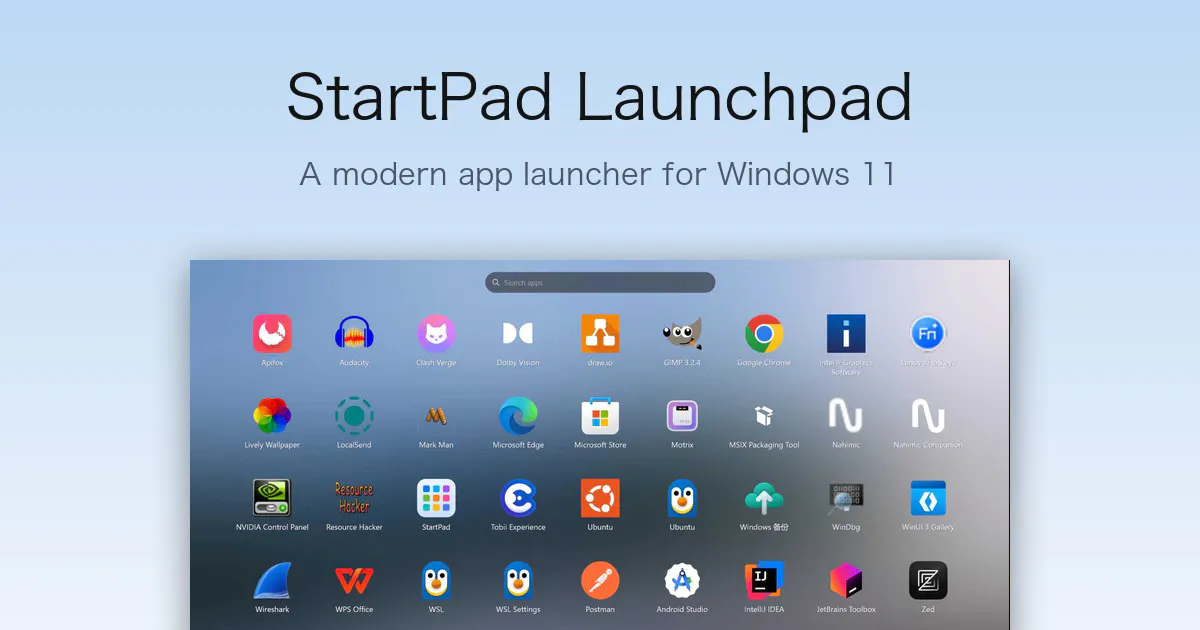Open the StartPad app icon
This screenshot has width=1200, height=630.
tap(436, 497)
